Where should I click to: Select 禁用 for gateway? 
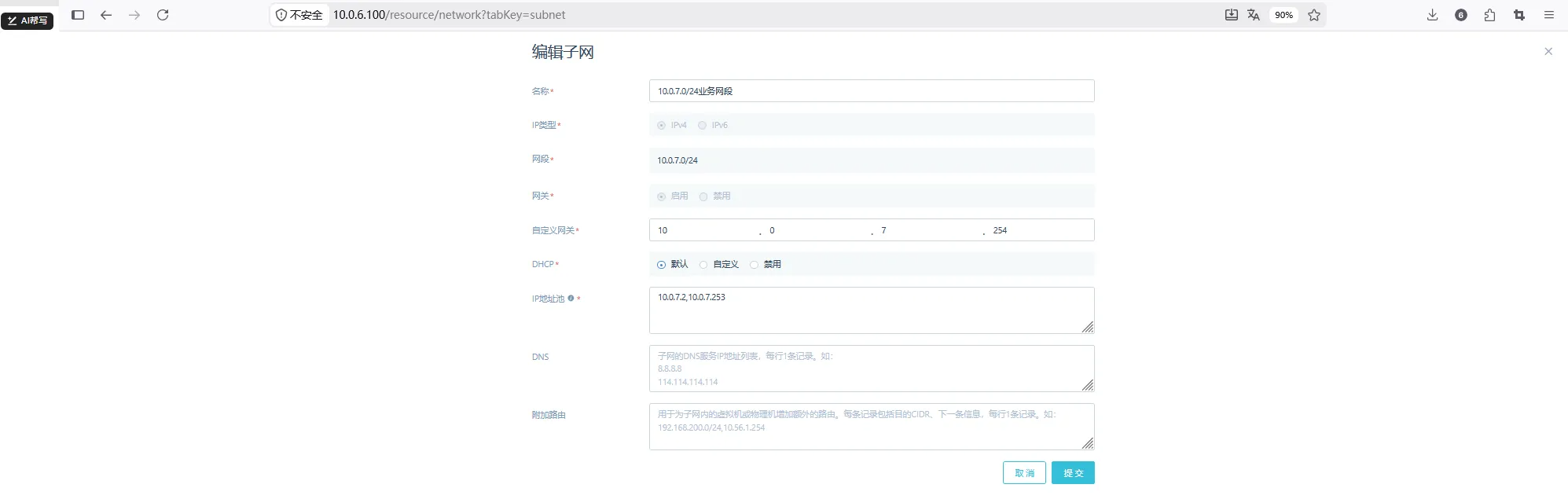[x=703, y=196]
